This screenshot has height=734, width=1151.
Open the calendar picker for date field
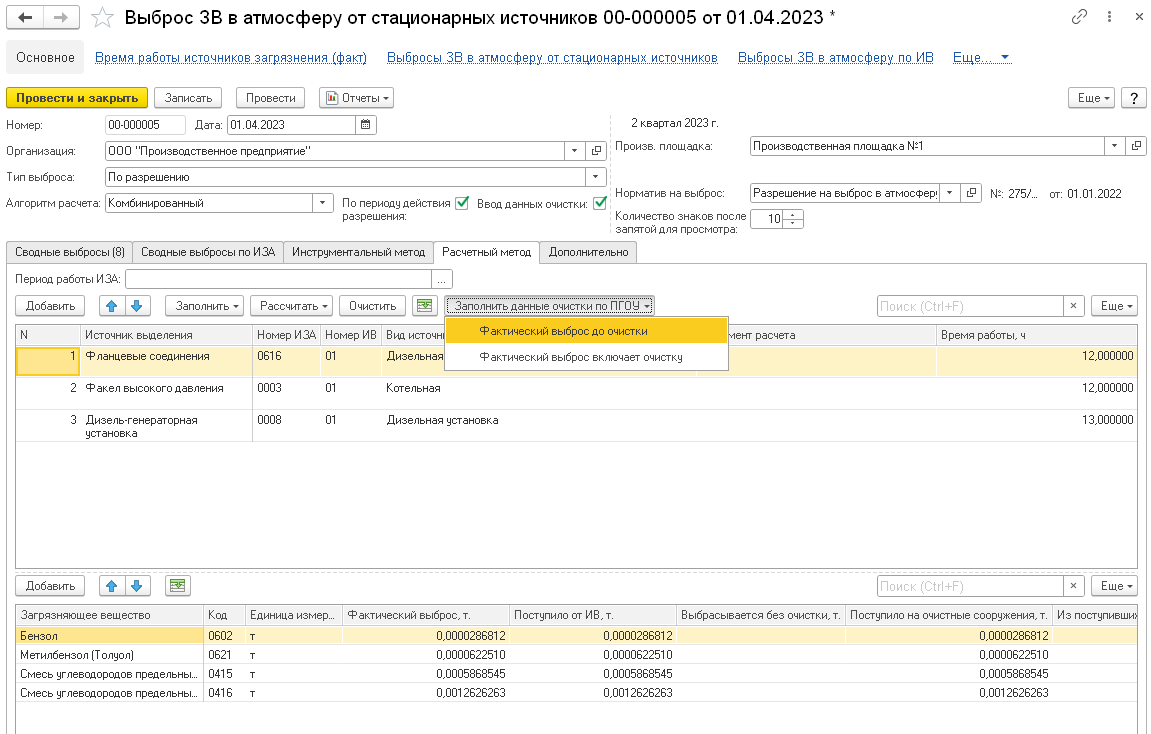[366, 125]
